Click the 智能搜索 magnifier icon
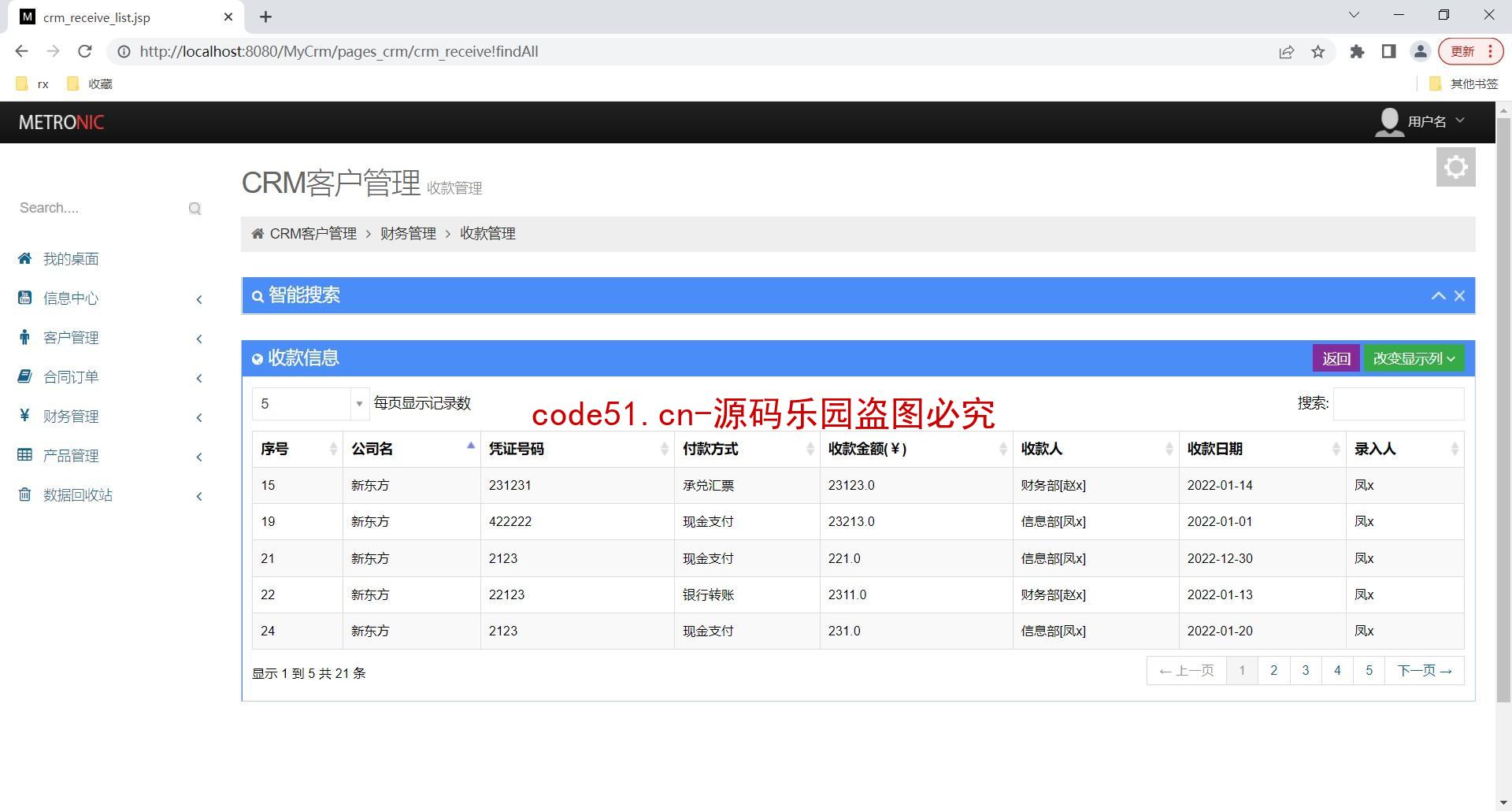The image size is (1512, 811). (258, 296)
